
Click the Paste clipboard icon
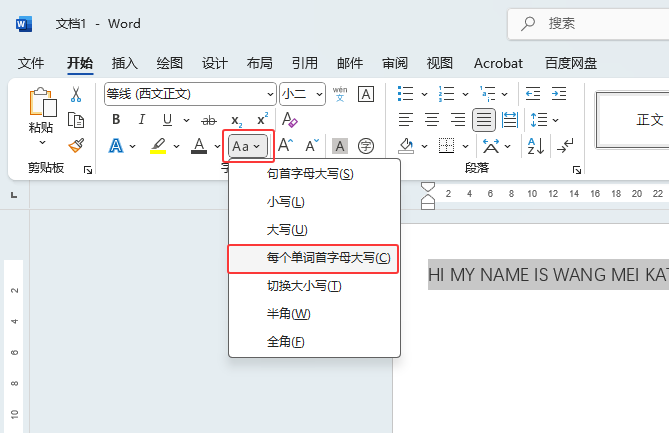coord(42,102)
